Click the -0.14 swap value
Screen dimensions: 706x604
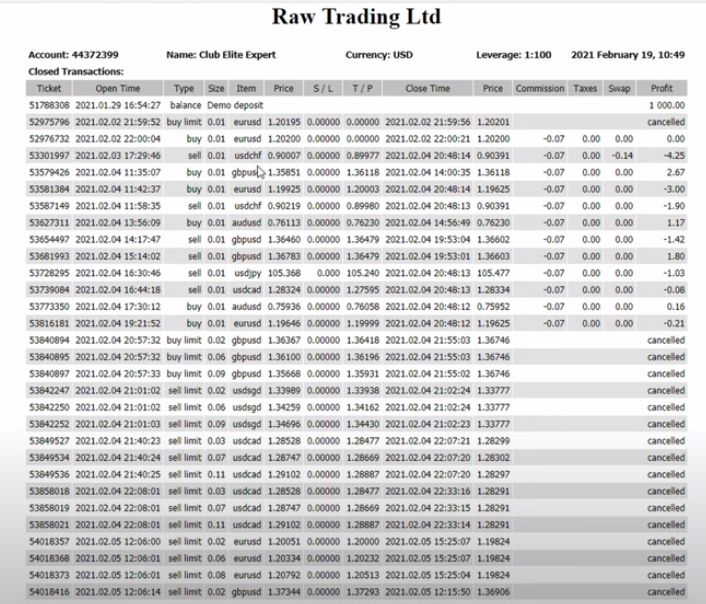pyautogui.click(x=622, y=155)
